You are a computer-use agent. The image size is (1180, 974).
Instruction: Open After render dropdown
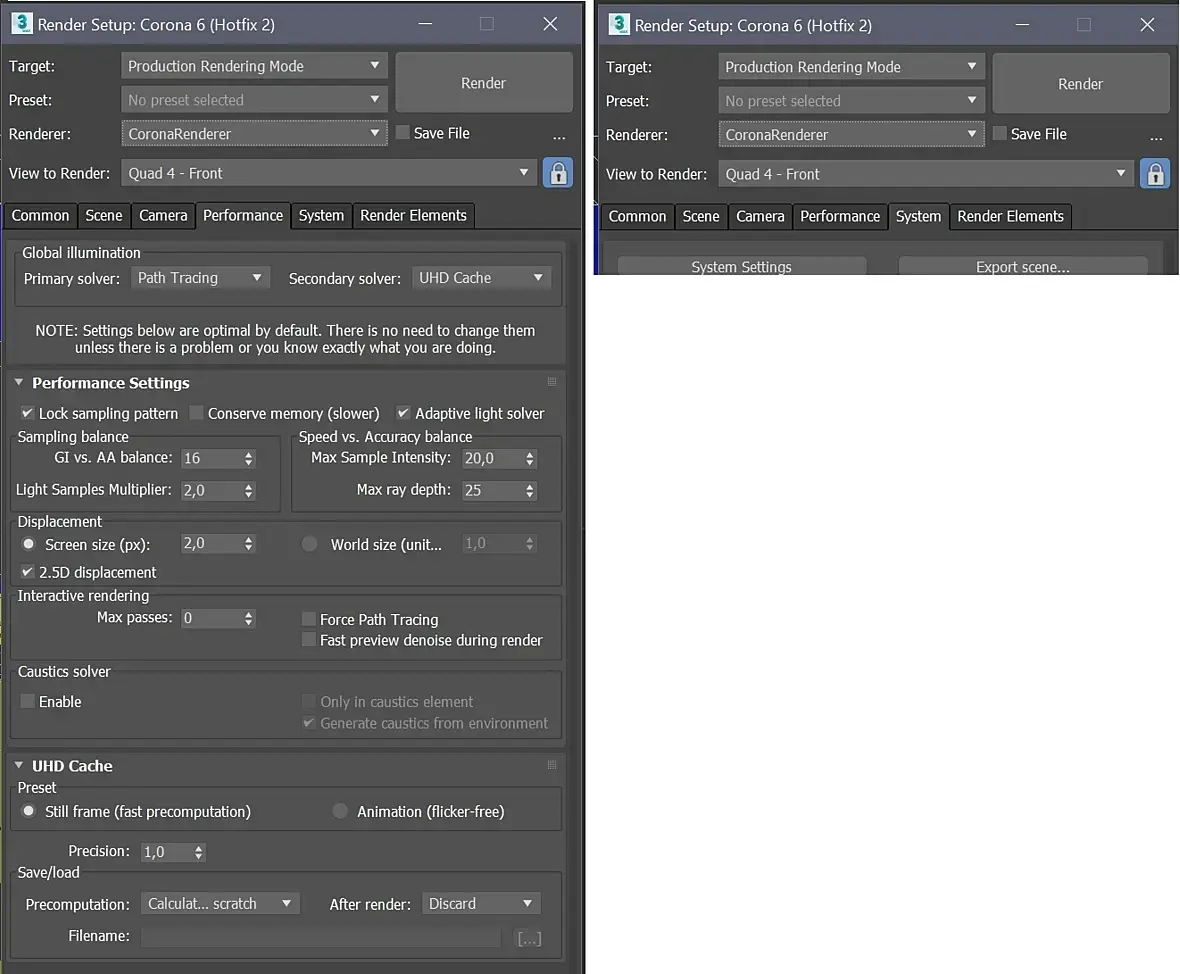pos(481,903)
